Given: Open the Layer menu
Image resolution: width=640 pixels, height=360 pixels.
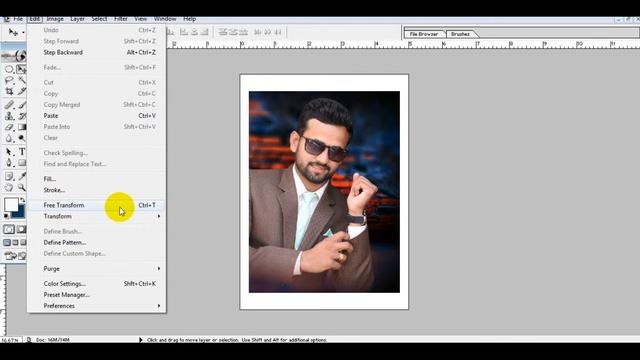Looking at the screenshot, I should click(77, 19).
